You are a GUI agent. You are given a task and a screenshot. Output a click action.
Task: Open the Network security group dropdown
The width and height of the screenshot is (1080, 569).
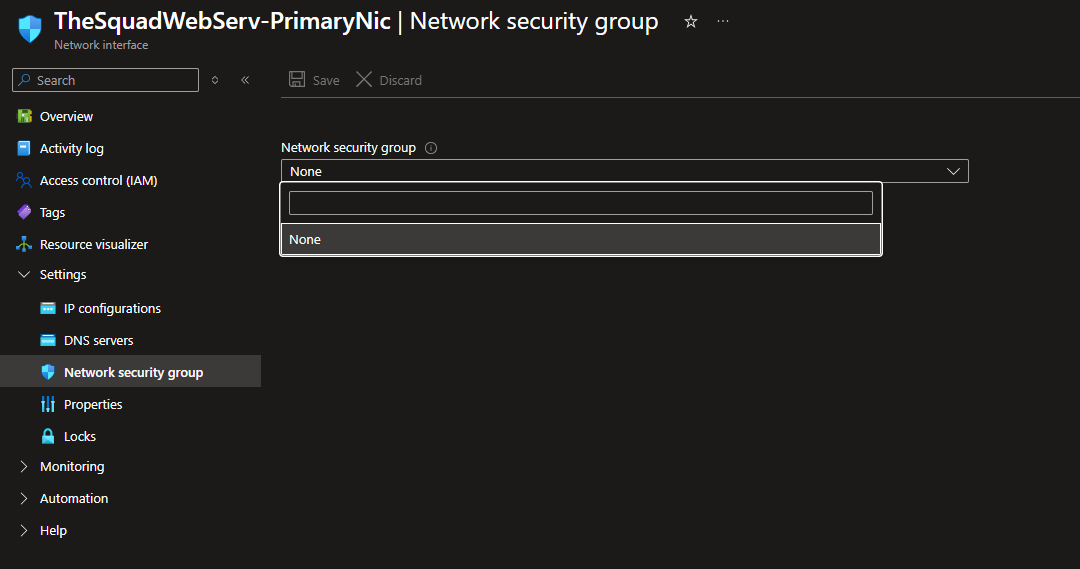(625, 171)
